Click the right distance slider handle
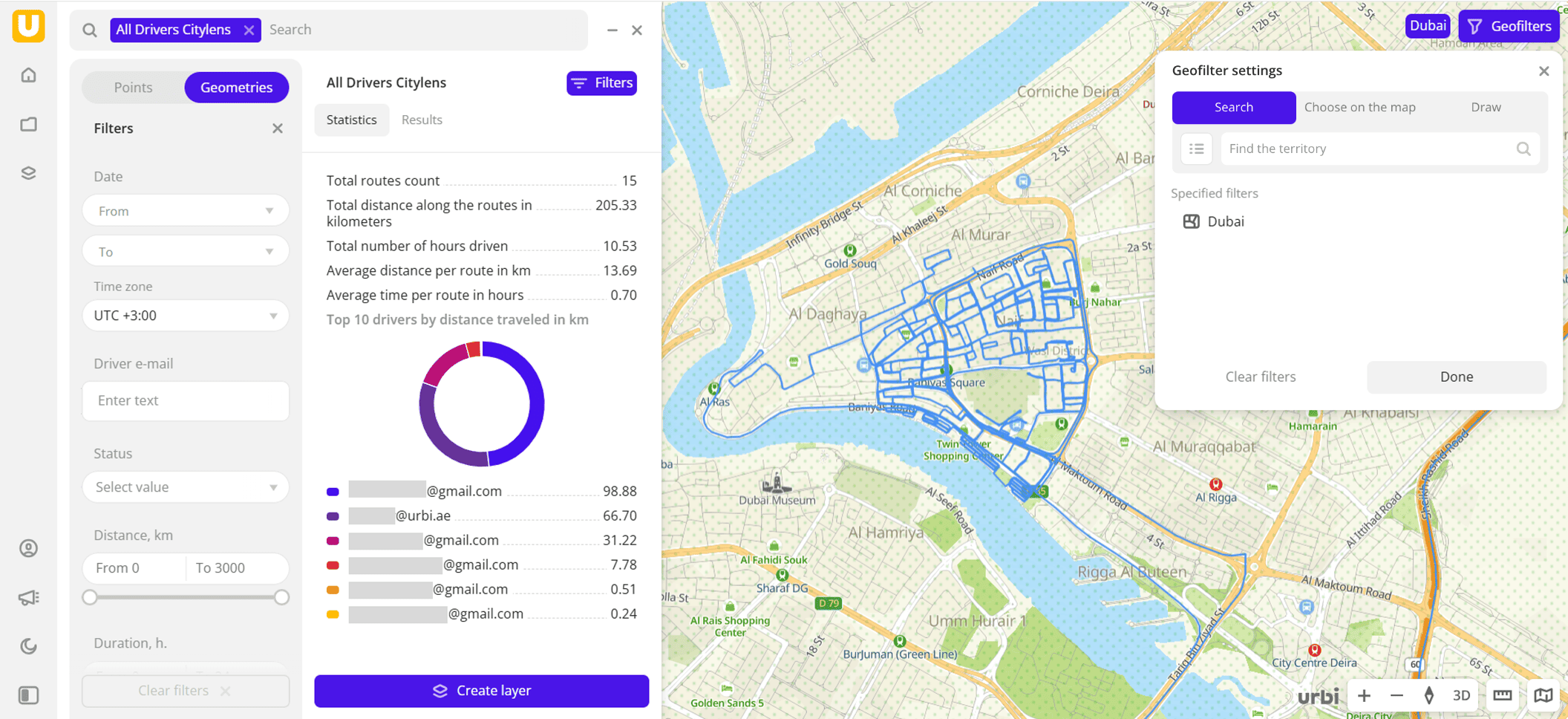1568x719 pixels. 281,597
